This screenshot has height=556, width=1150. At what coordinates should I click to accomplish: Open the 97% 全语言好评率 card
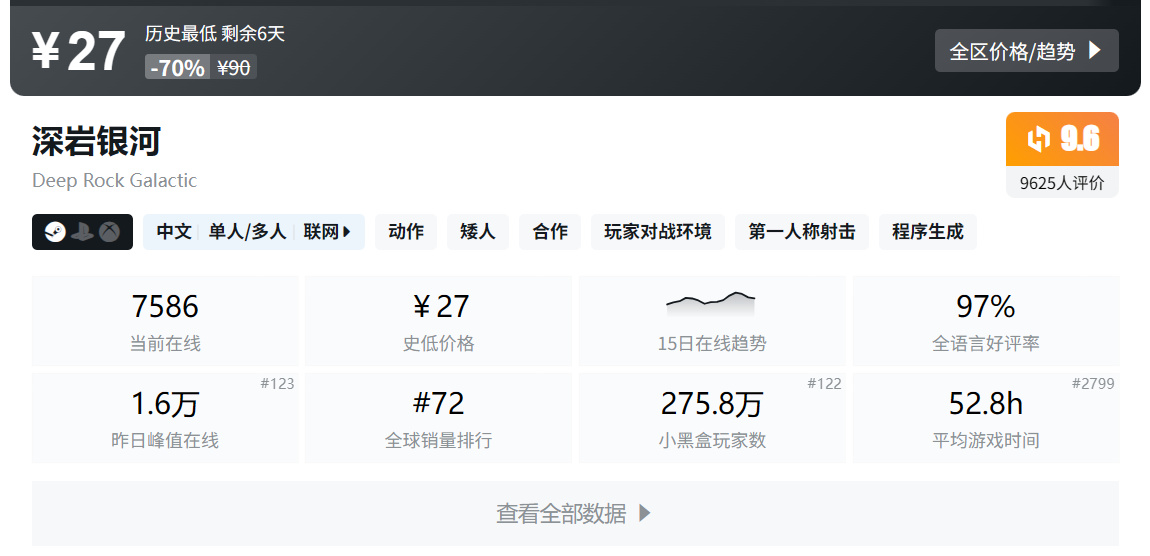pyautogui.click(x=986, y=321)
